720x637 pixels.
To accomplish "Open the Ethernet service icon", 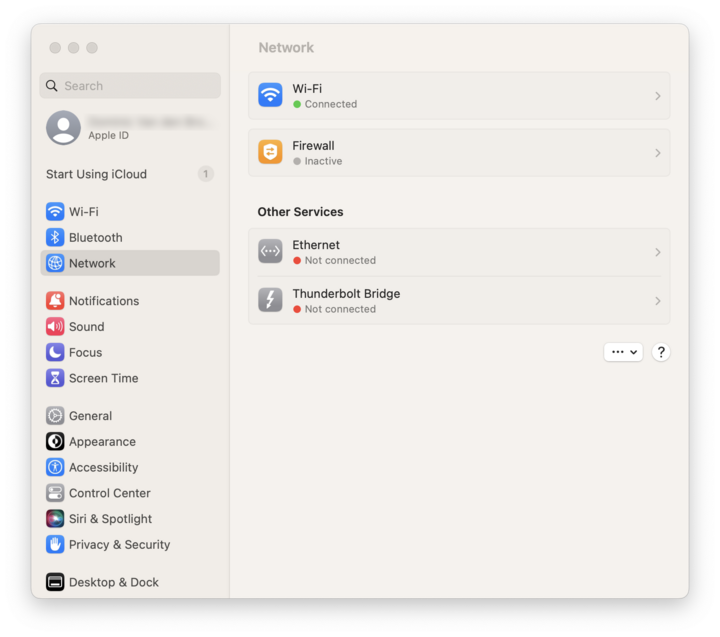I will [270, 251].
